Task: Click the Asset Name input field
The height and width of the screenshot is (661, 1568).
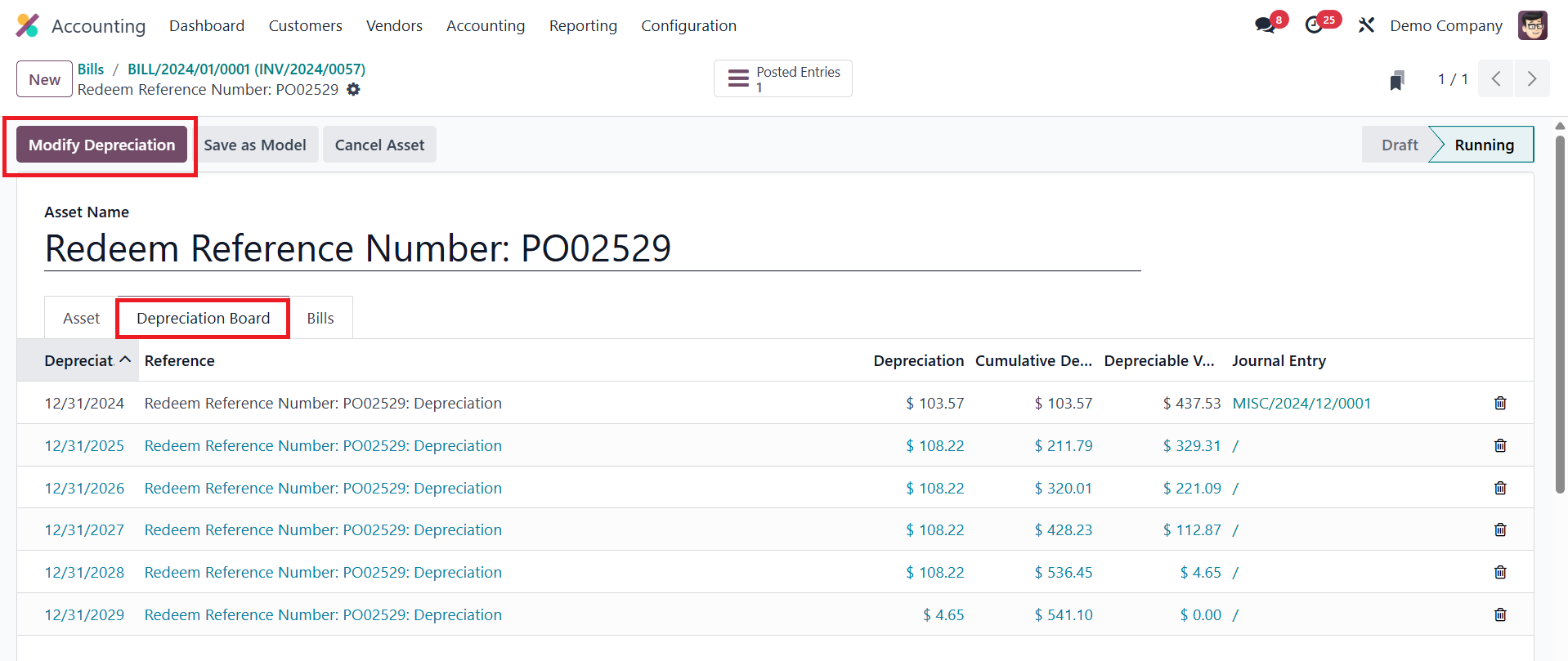Action: tap(592, 248)
